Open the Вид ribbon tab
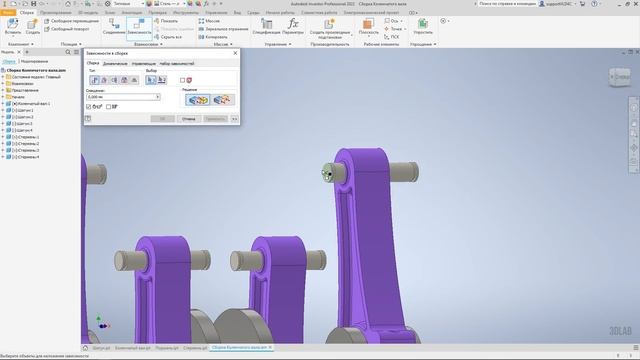 pyautogui.click(x=237, y=13)
